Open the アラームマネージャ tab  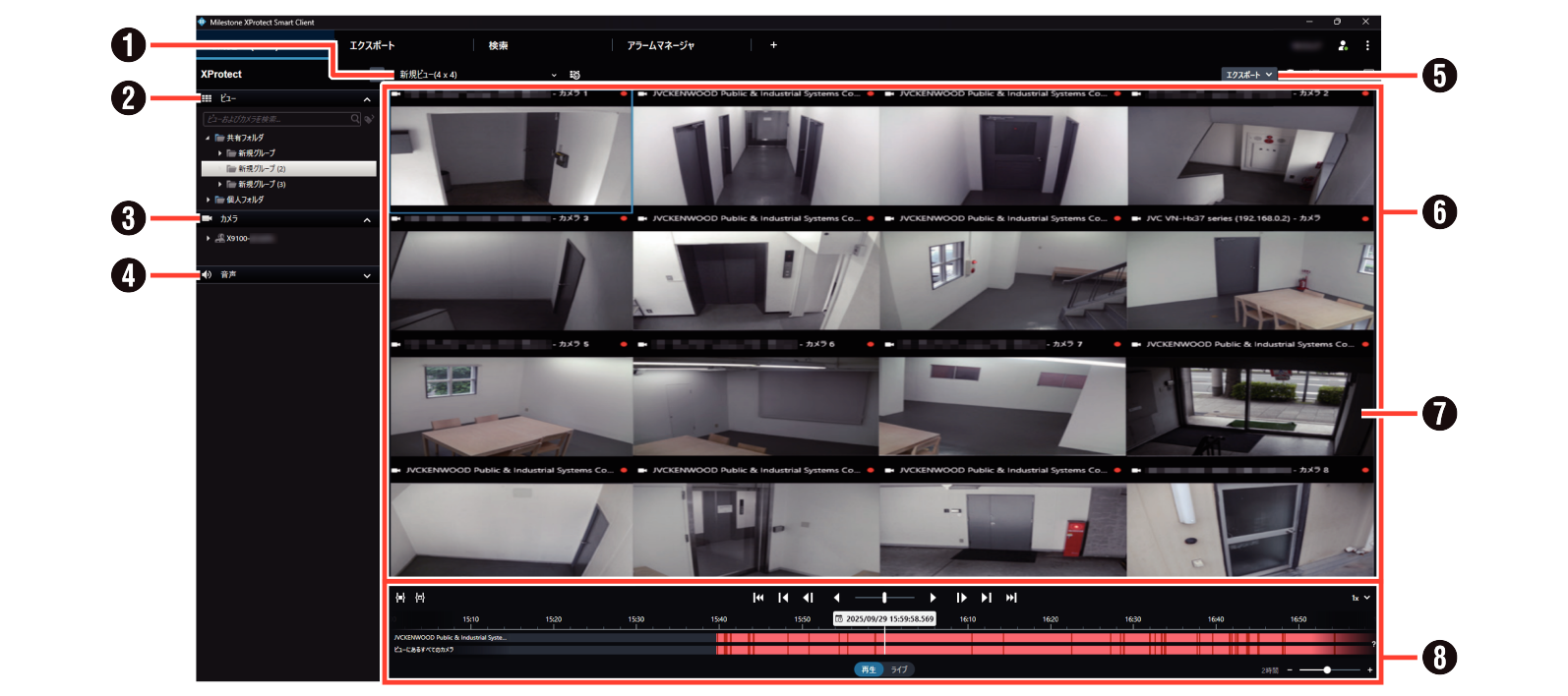coord(661,45)
